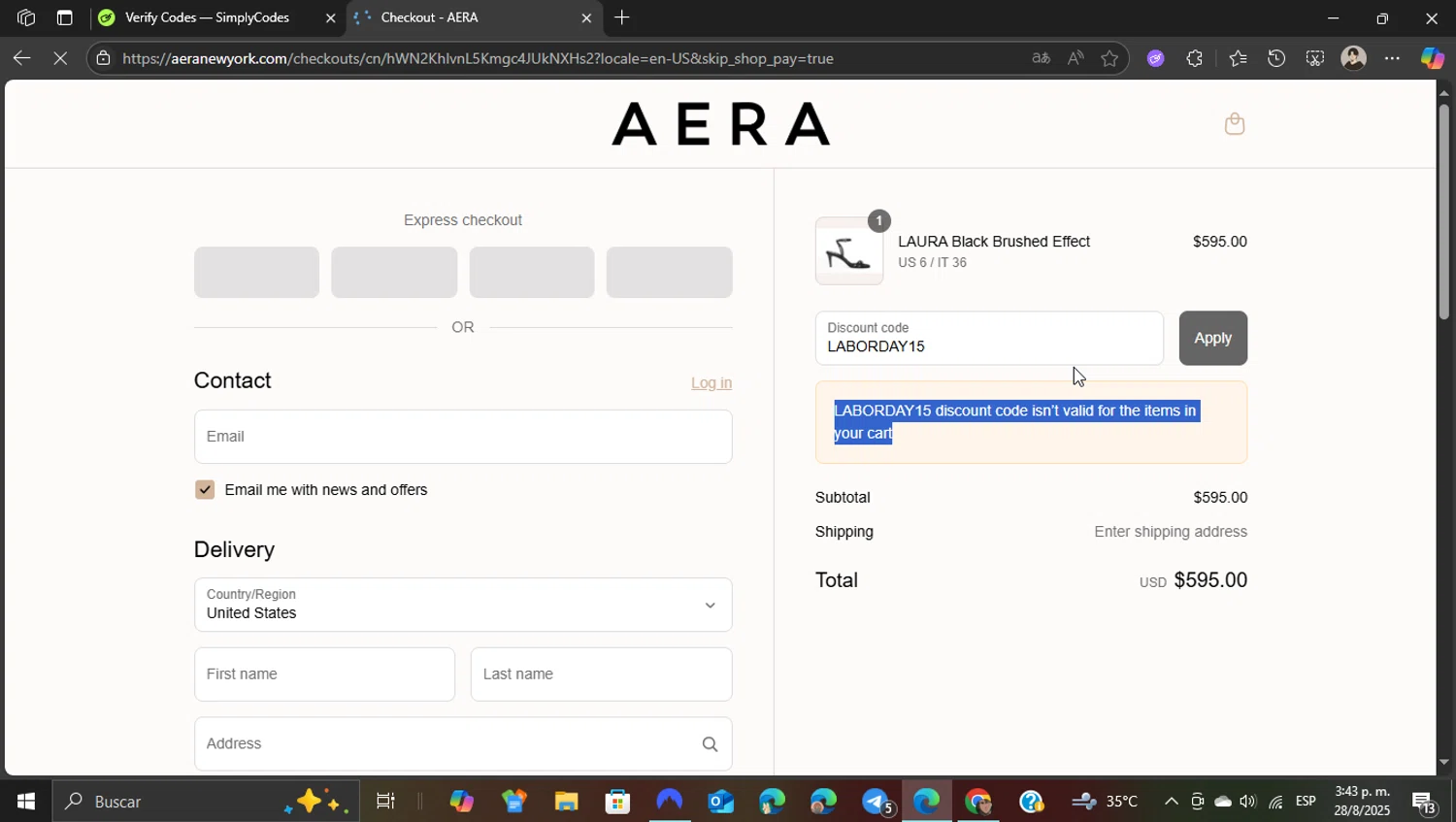Click the scrollbar down arrow
Viewport: 1456px width, 822px height.
point(1444,763)
